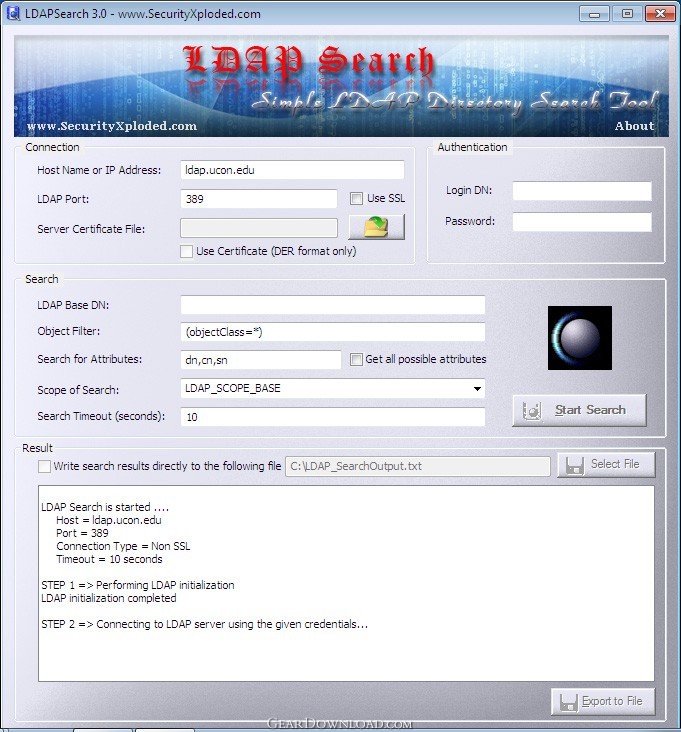Click 'Timeout = 10 seconds' result line
This screenshot has height=732, width=681.
pos(109,559)
